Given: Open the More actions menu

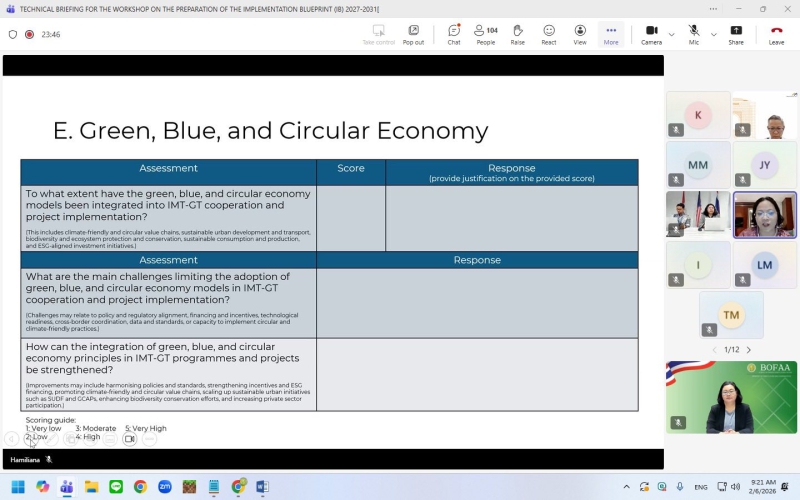Looking at the screenshot, I should pos(611,35).
